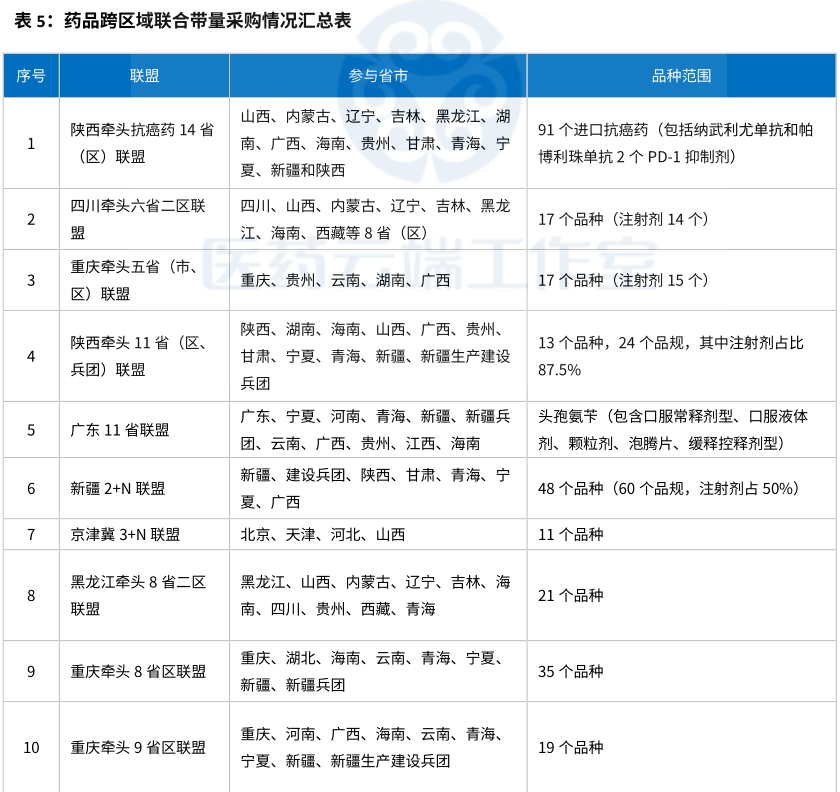Screen dimensions: 840x792
Task: Click provinces cell starting '黑龙江、山西、内蒙古'
Action: pos(378,595)
